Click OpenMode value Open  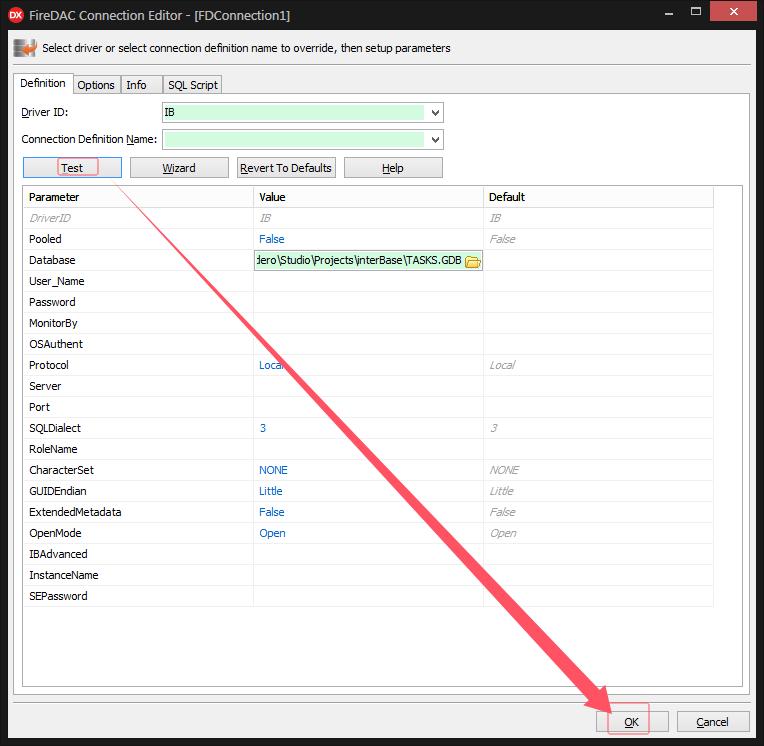point(272,533)
